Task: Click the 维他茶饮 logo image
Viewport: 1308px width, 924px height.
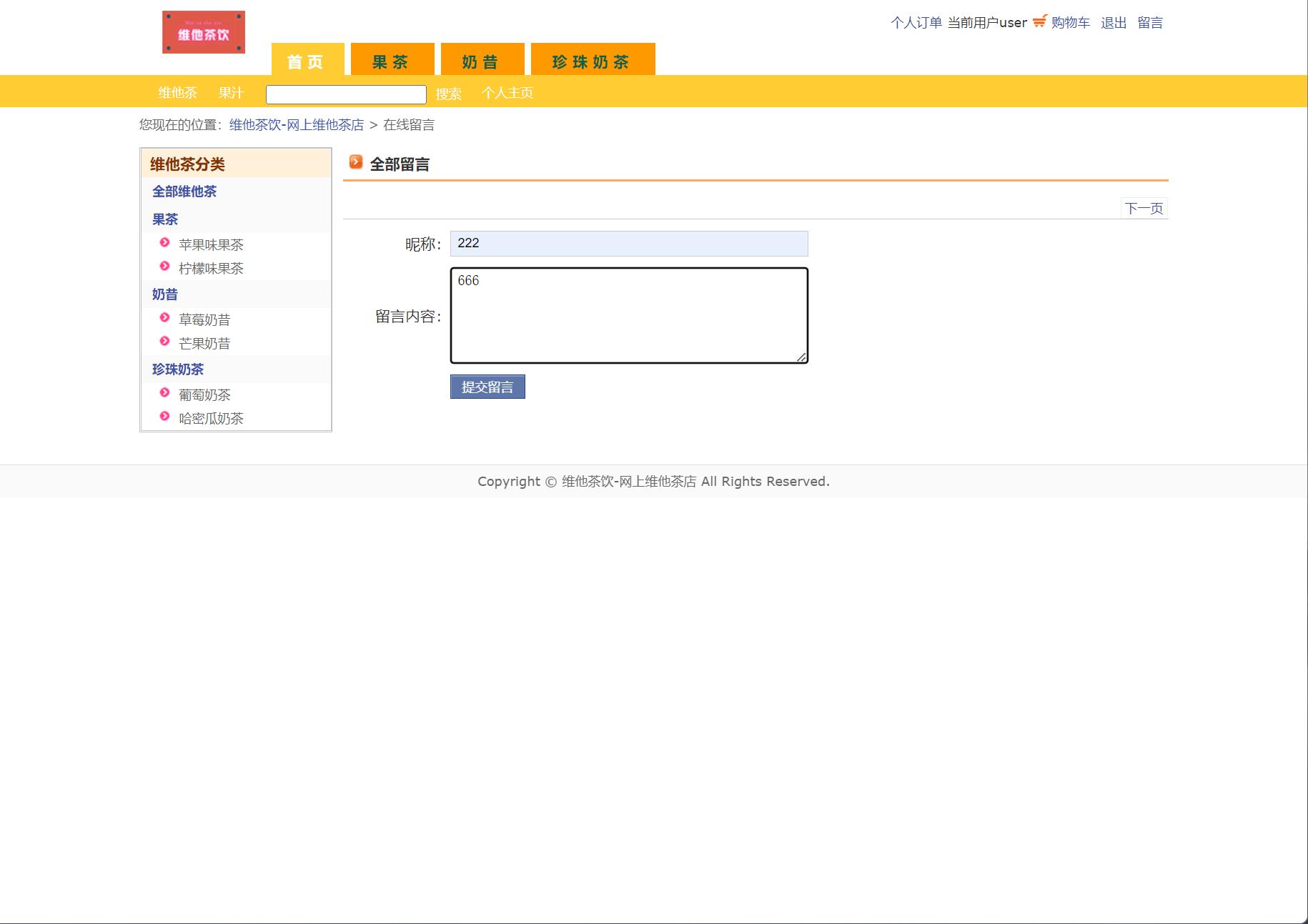Action: (203, 31)
